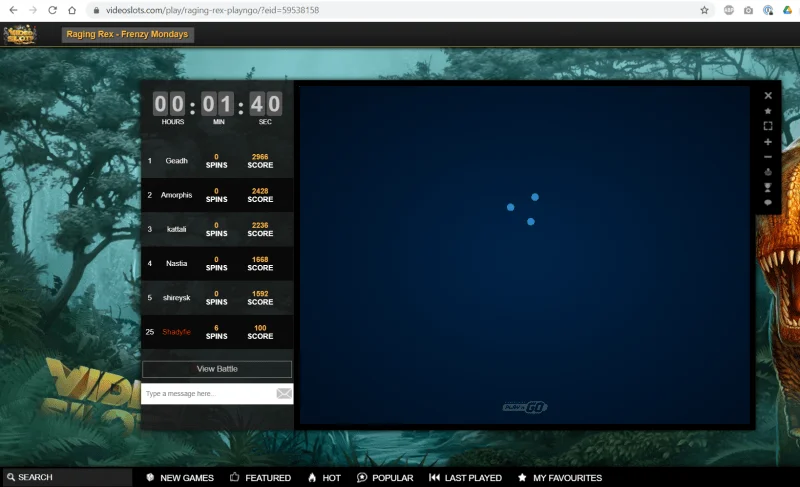This screenshot has width=800, height=487.
Task: Click the thumbs-up icon beside Featured
Action: (x=234, y=477)
